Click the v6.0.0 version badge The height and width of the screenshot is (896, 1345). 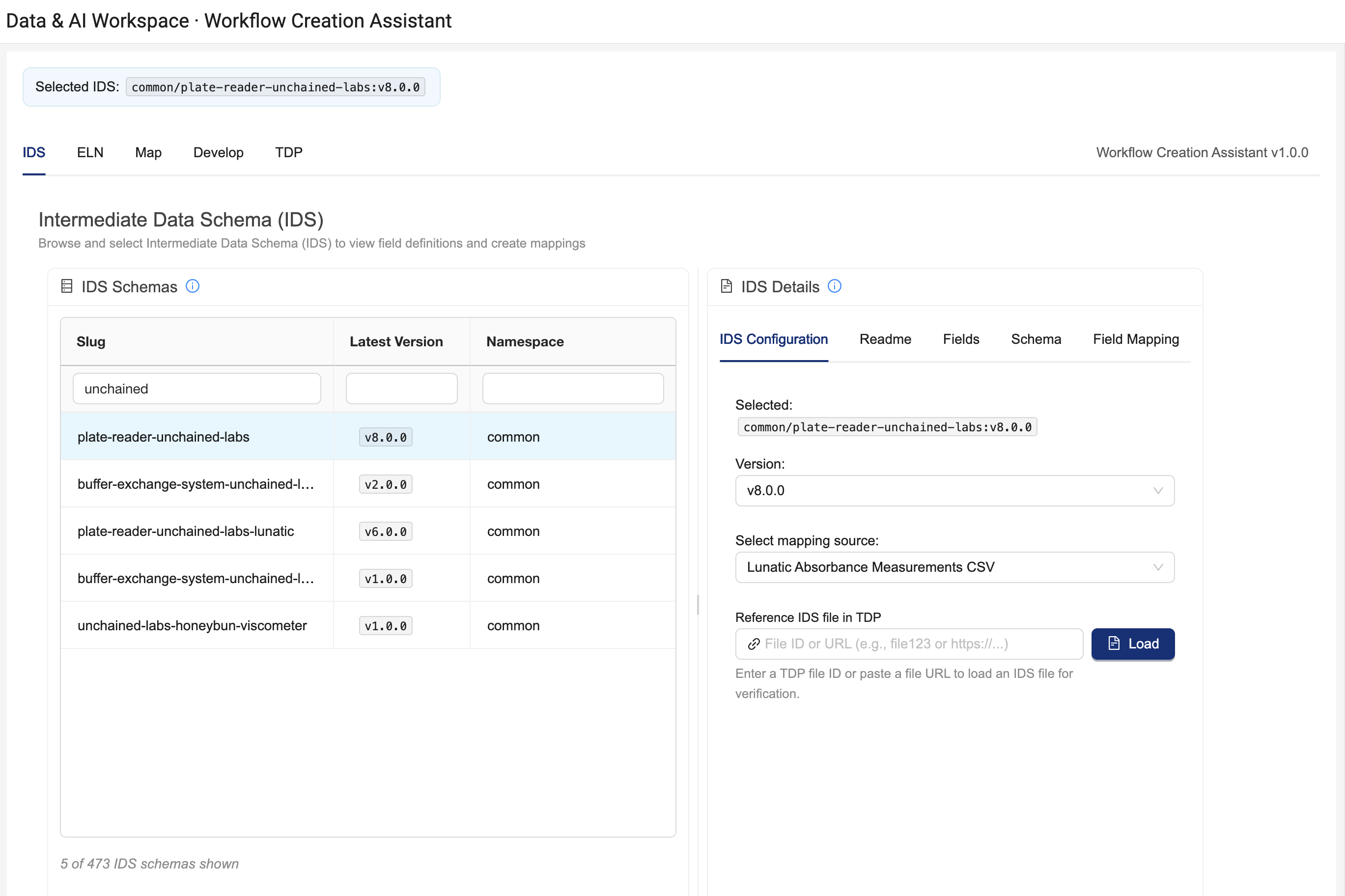tap(386, 531)
